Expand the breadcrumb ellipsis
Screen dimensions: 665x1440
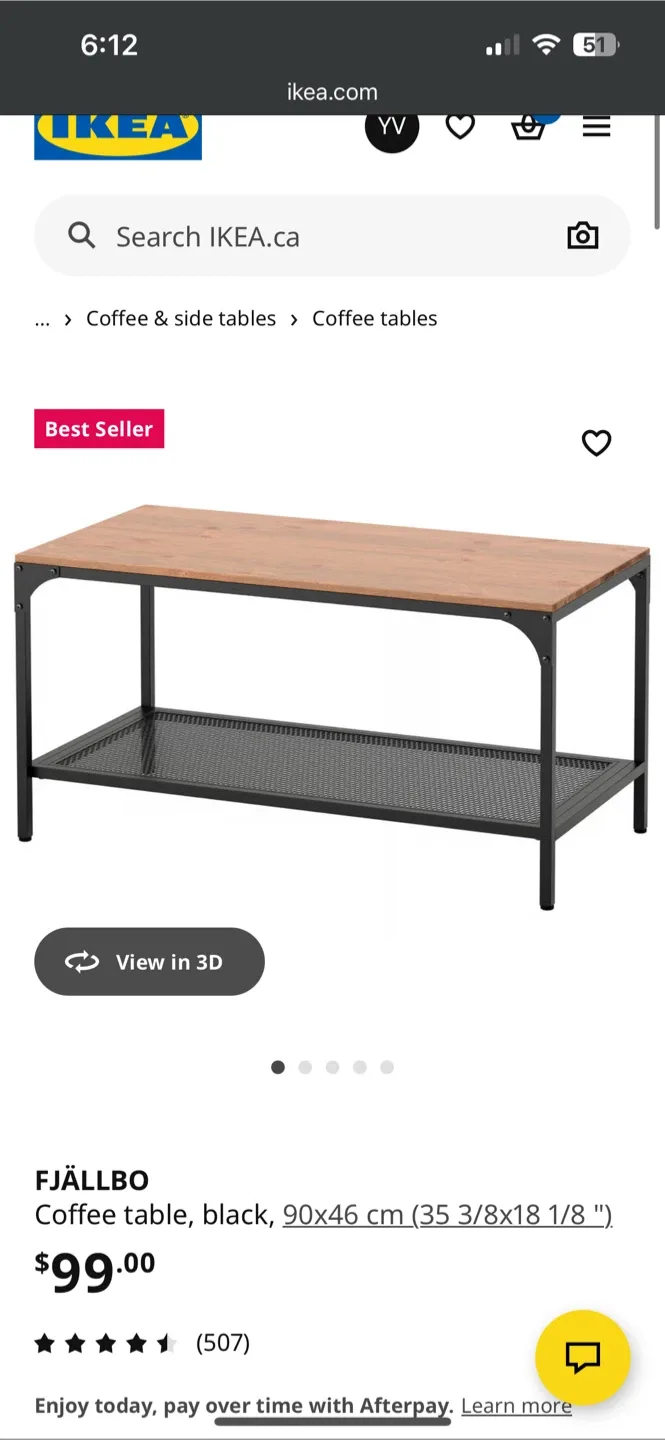point(42,319)
